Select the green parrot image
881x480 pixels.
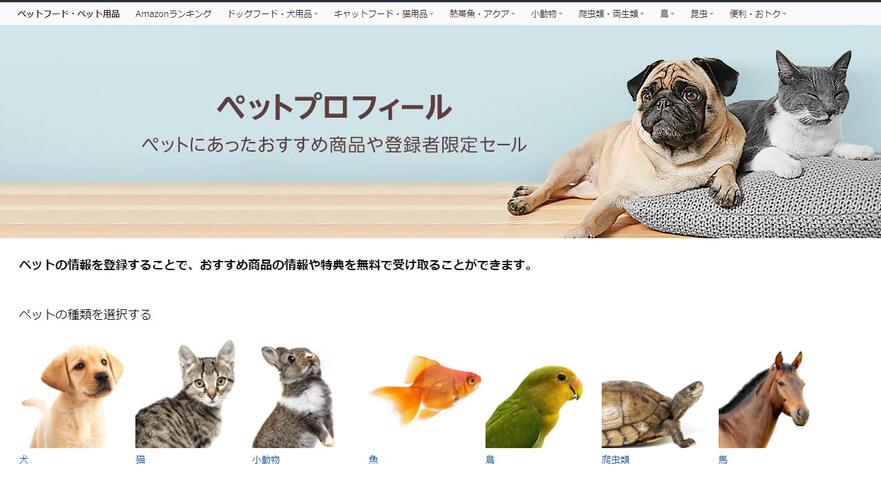click(x=534, y=406)
